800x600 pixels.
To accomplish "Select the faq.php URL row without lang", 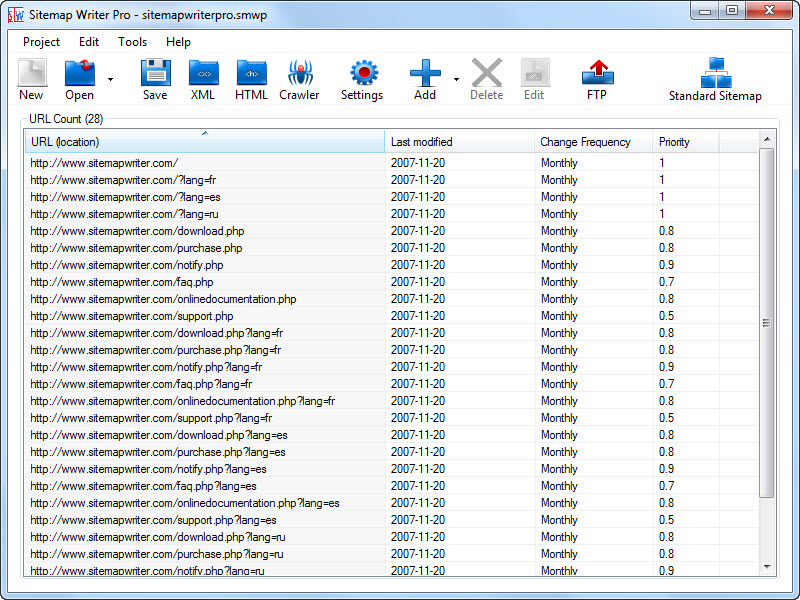I will 391,282.
